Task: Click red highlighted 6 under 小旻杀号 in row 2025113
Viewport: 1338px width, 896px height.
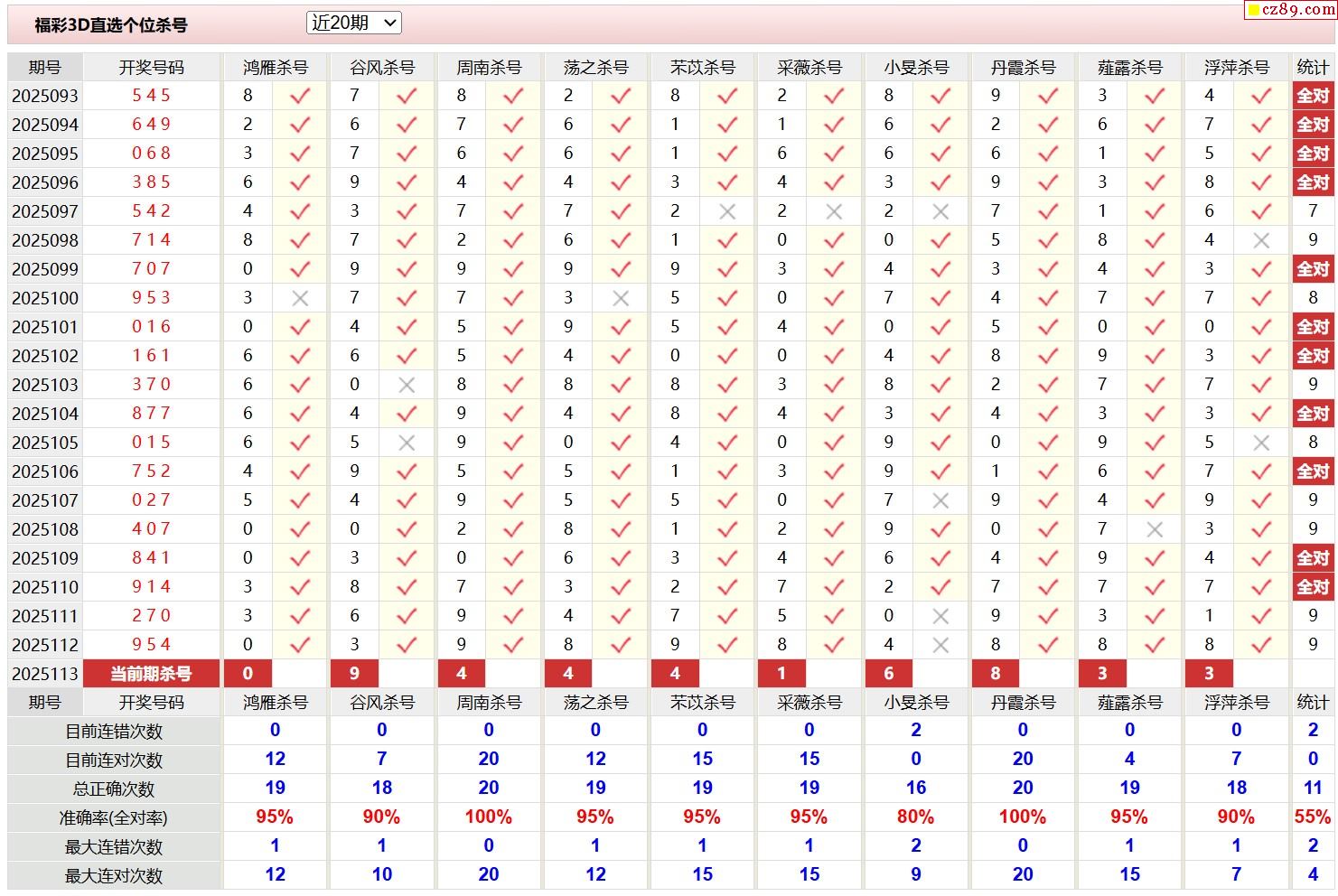Action: point(889,674)
